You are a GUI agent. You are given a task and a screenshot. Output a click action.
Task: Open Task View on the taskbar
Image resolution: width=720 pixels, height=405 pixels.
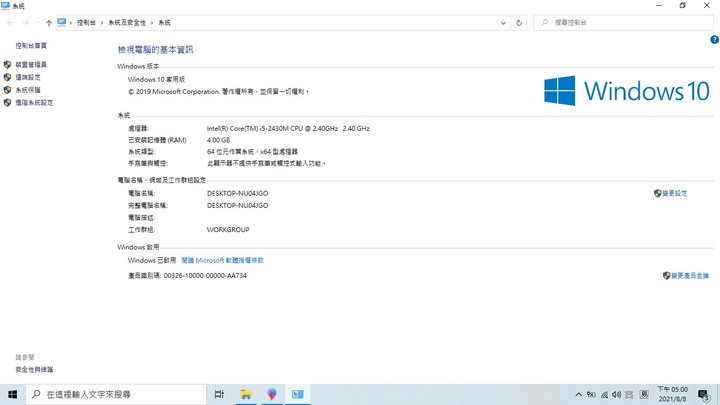click(219, 394)
